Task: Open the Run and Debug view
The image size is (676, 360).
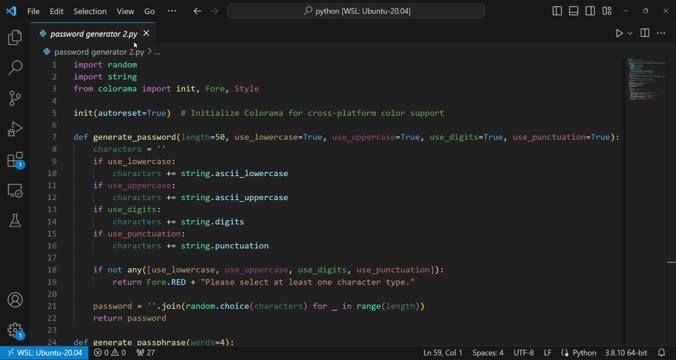Action: pos(15,129)
